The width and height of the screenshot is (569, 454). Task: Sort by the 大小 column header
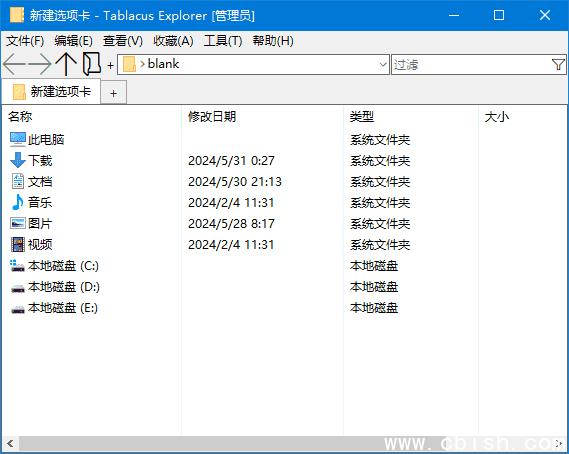coord(497,117)
